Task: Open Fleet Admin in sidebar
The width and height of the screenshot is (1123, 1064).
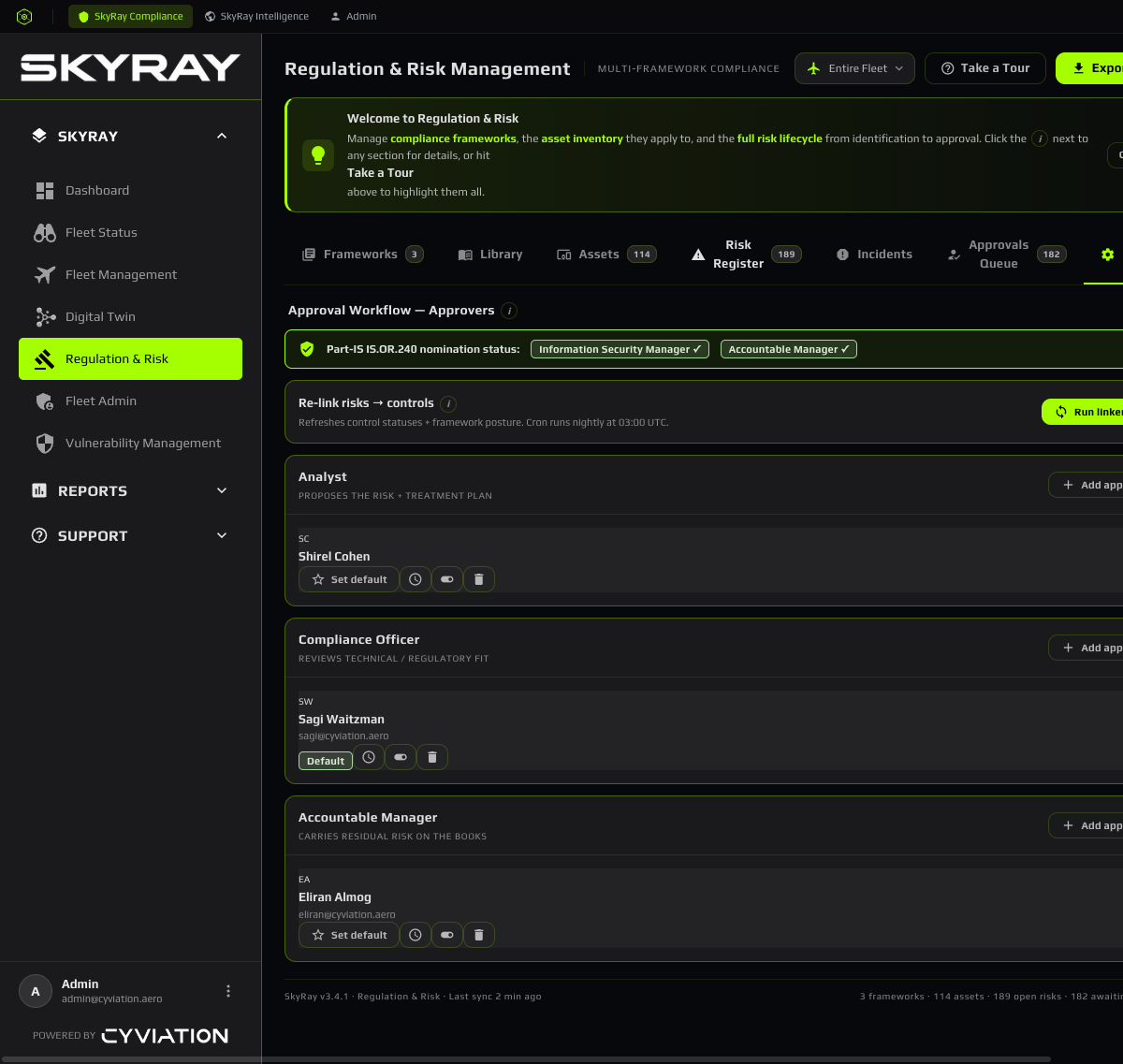Action: coord(130,401)
